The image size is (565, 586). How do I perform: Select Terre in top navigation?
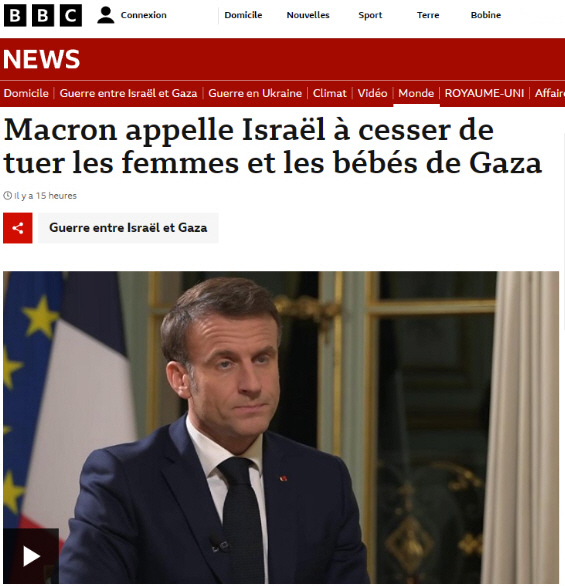[428, 15]
